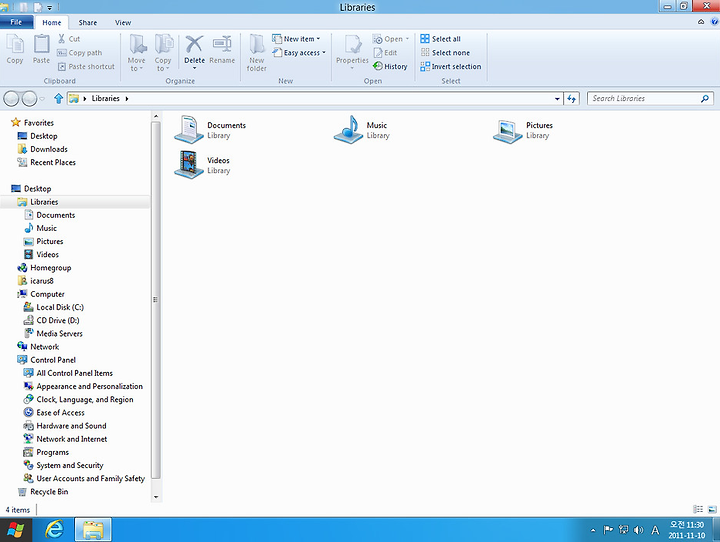The height and width of the screenshot is (542, 720).
Task: Open the Action Center flag icon
Action: coord(608,530)
